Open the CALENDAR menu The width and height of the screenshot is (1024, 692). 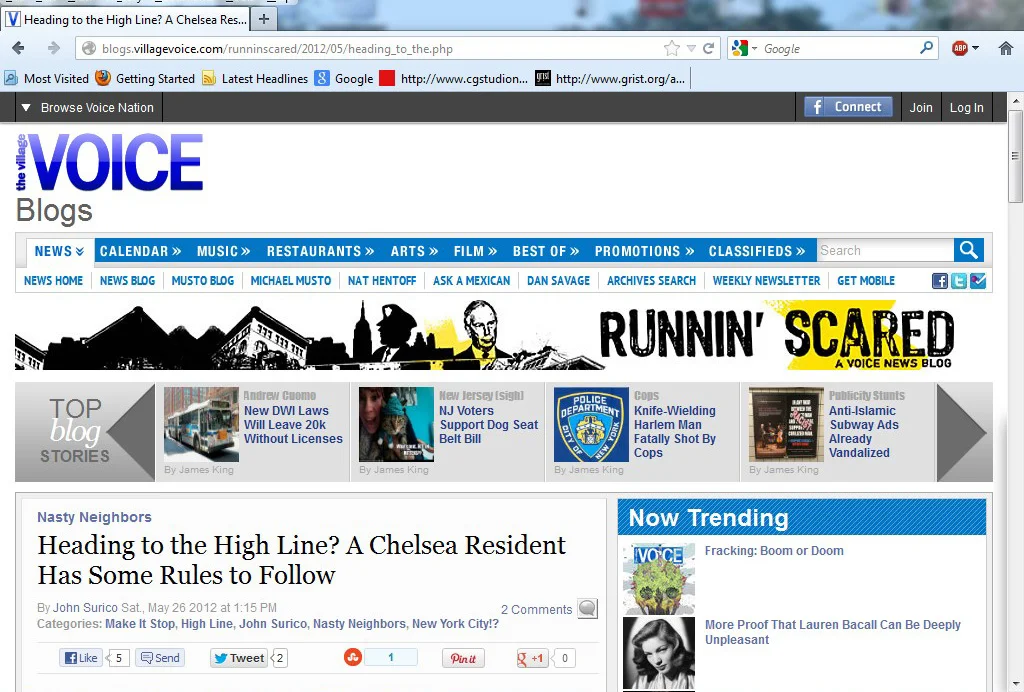point(140,251)
